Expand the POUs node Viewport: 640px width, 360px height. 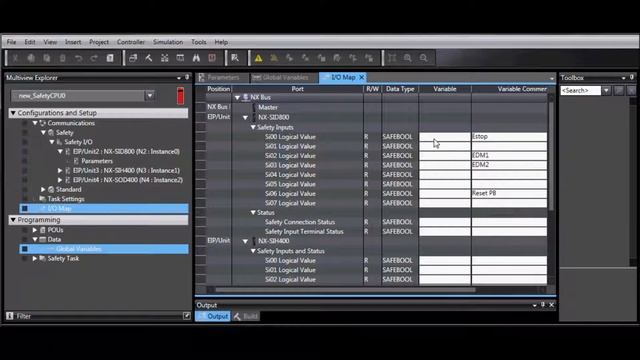point(35,230)
